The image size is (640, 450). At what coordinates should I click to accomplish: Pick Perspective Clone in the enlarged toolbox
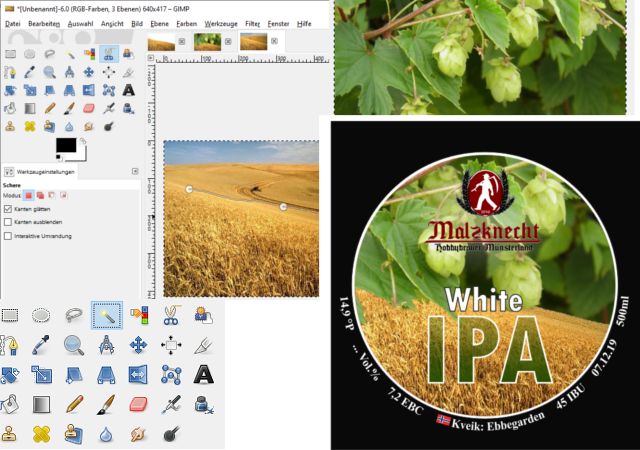[x=74, y=434]
